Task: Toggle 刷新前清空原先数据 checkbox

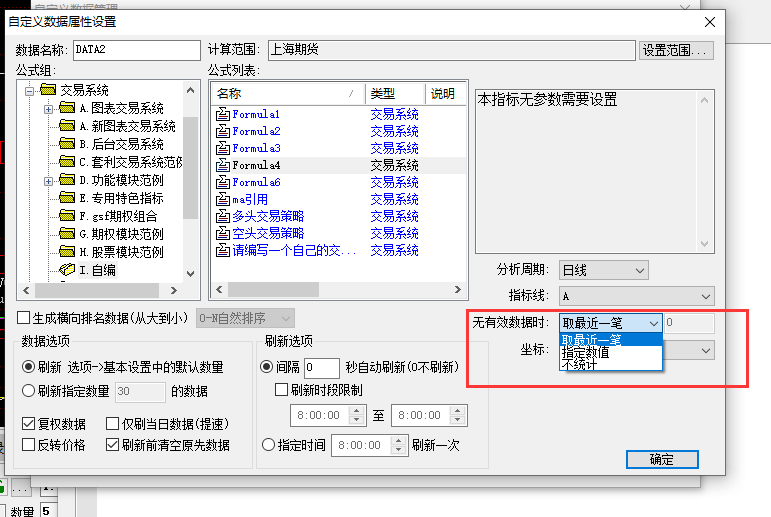Action: 113,445
